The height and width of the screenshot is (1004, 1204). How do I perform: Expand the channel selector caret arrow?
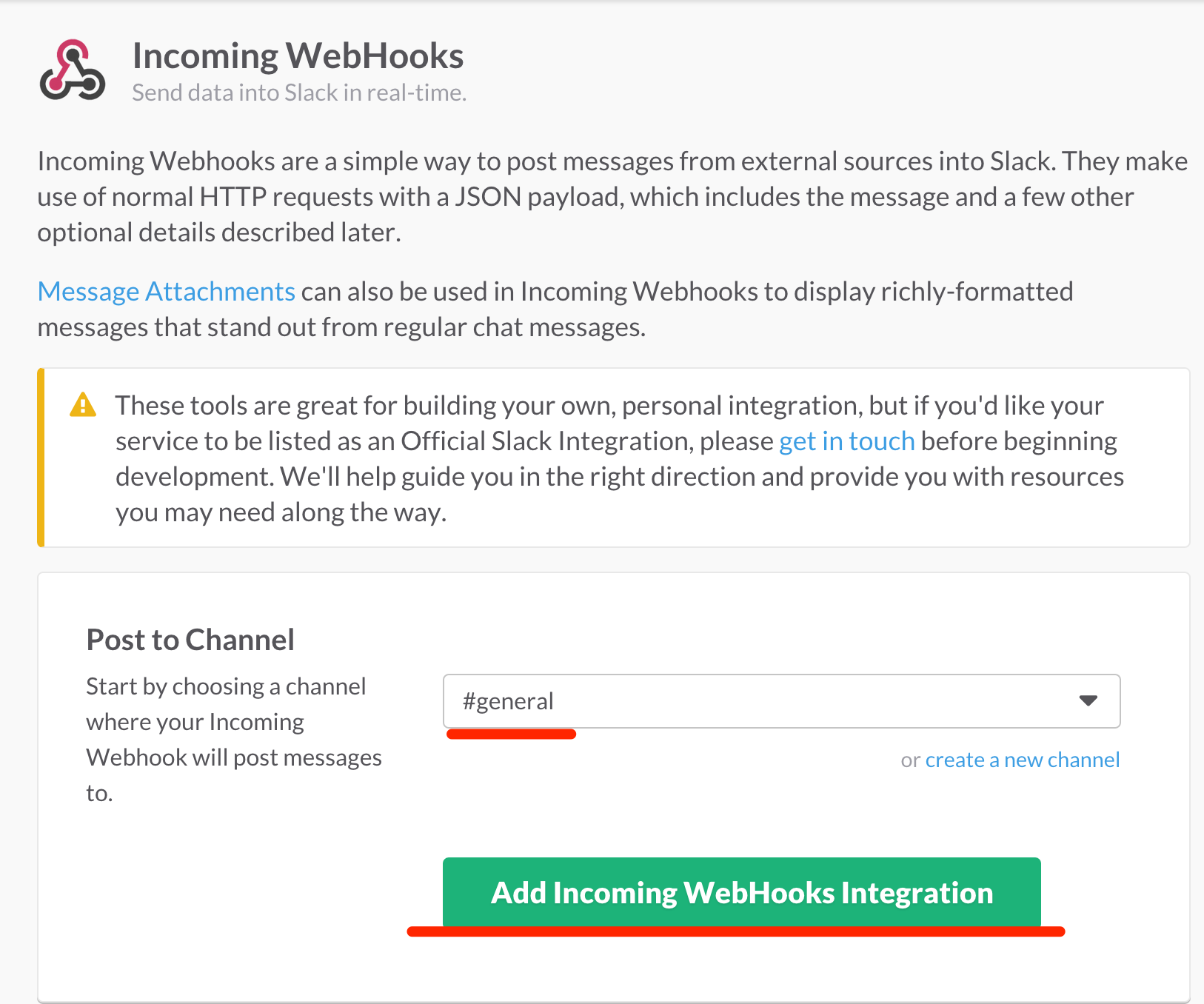click(x=1088, y=700)
